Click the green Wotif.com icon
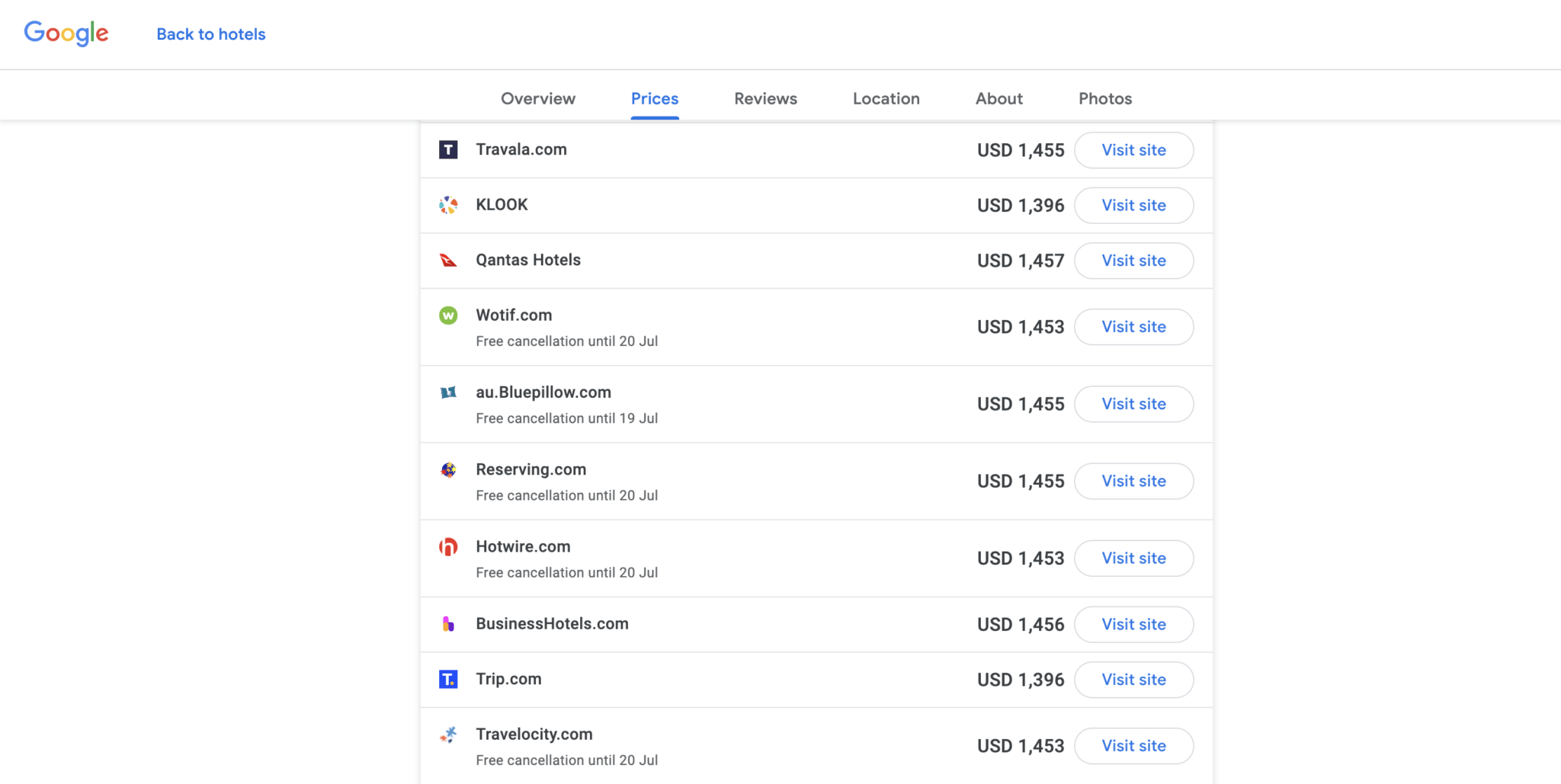This screenshot has width=1561, height=784. pos(448,315)
